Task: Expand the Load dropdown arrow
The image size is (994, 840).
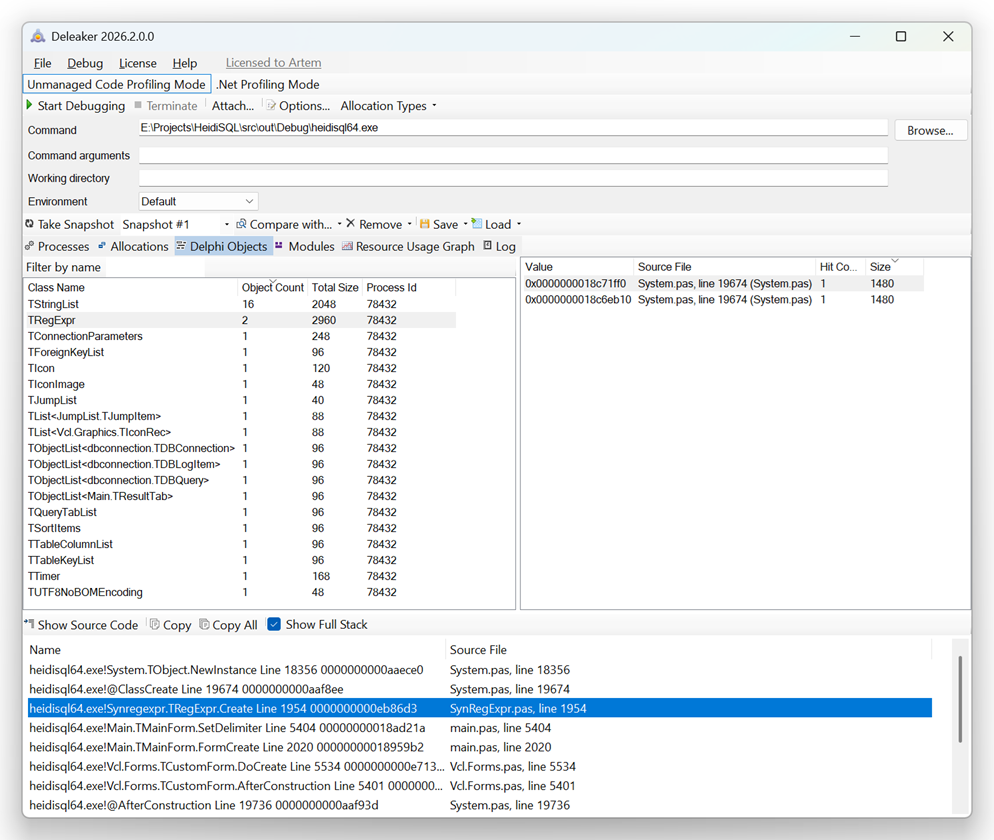Action: pyautogui.click(x=519, y=224)
